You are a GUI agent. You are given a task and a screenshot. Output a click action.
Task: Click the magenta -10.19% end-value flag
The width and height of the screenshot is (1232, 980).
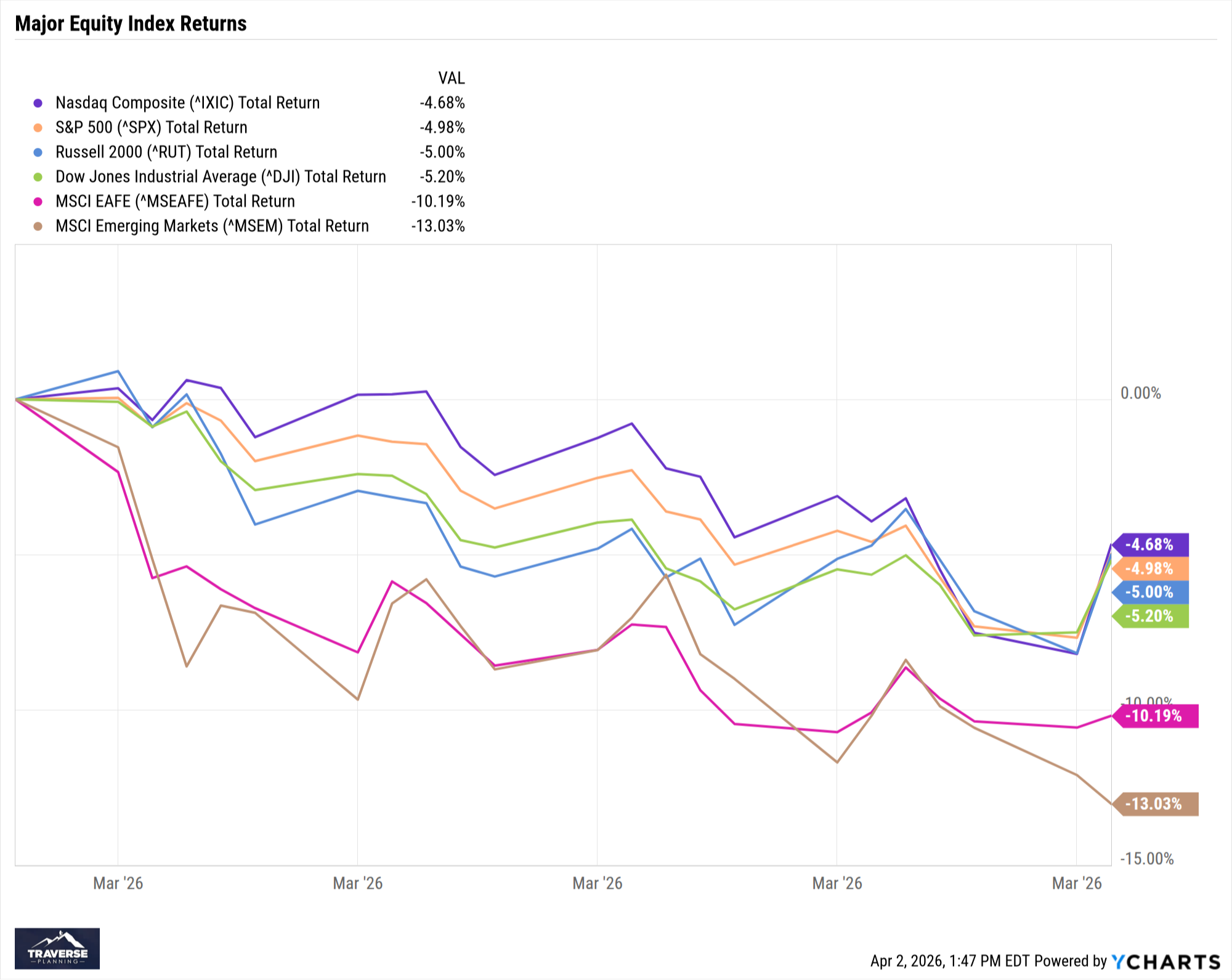pyautogui.click(x=1156, y=716)
